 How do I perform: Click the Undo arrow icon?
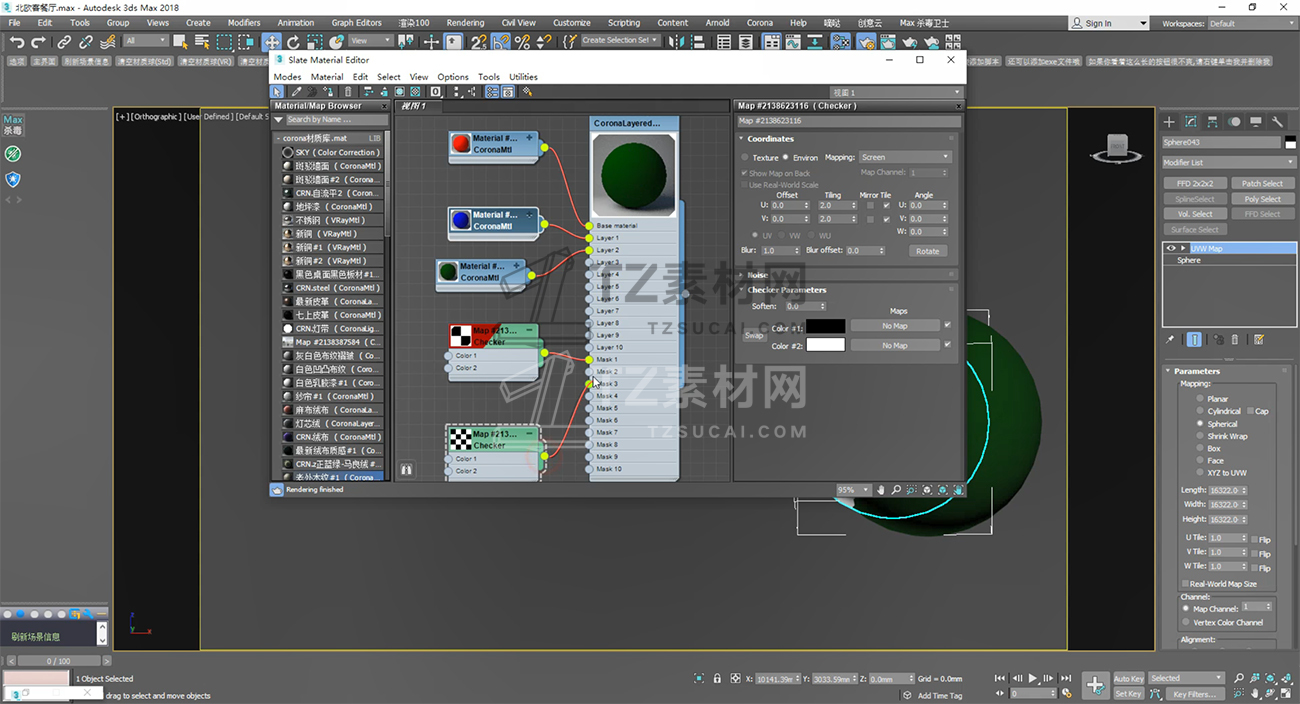tap(17, 42)
